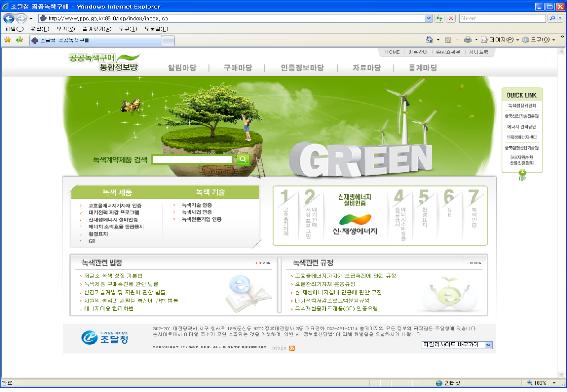Open the 알림마당 navigation menu
This screenshot has height=392, width=567.
(x=182, y=68)
